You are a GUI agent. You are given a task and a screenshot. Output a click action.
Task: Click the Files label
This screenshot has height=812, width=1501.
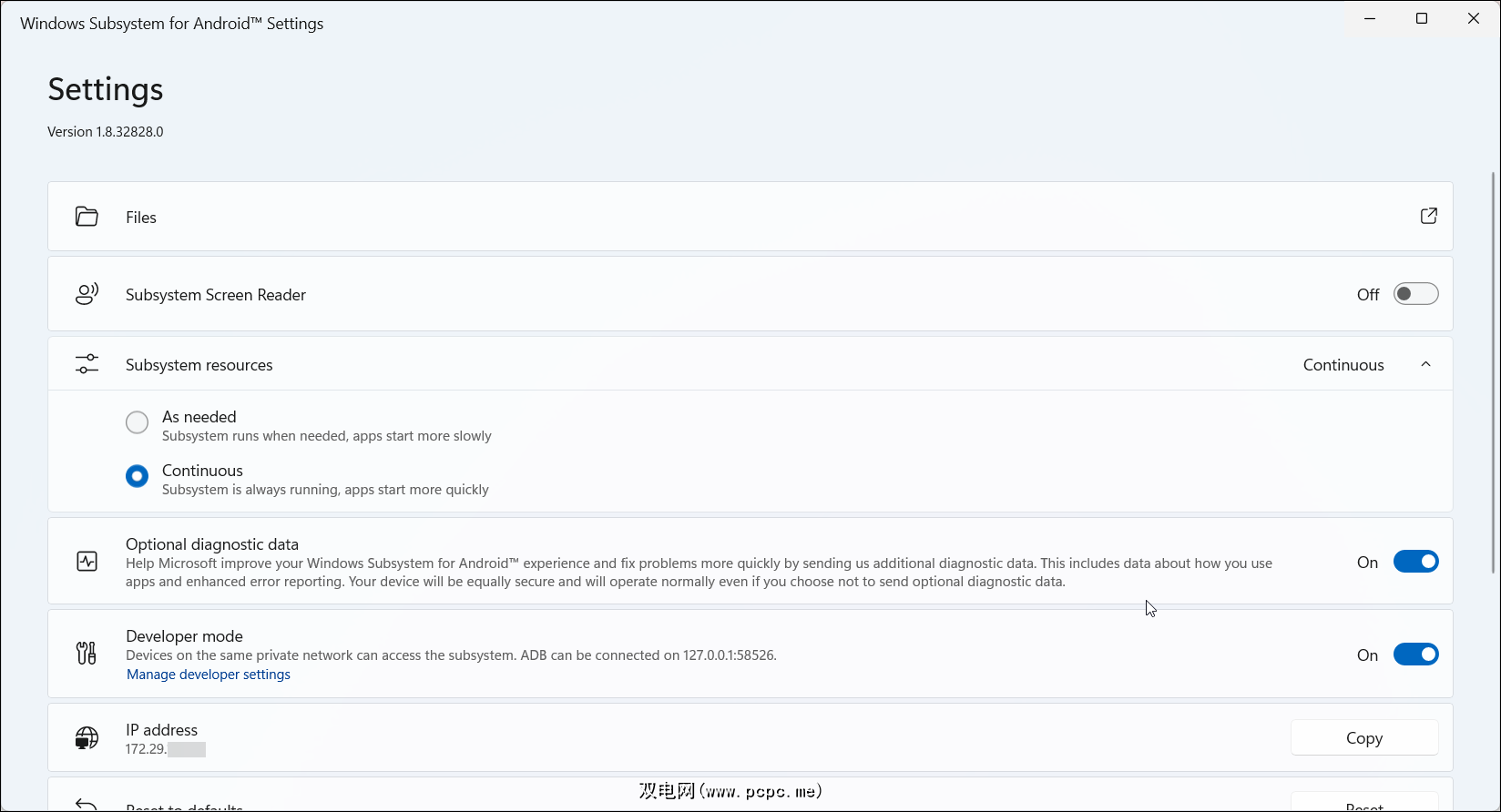click(141, 218)
